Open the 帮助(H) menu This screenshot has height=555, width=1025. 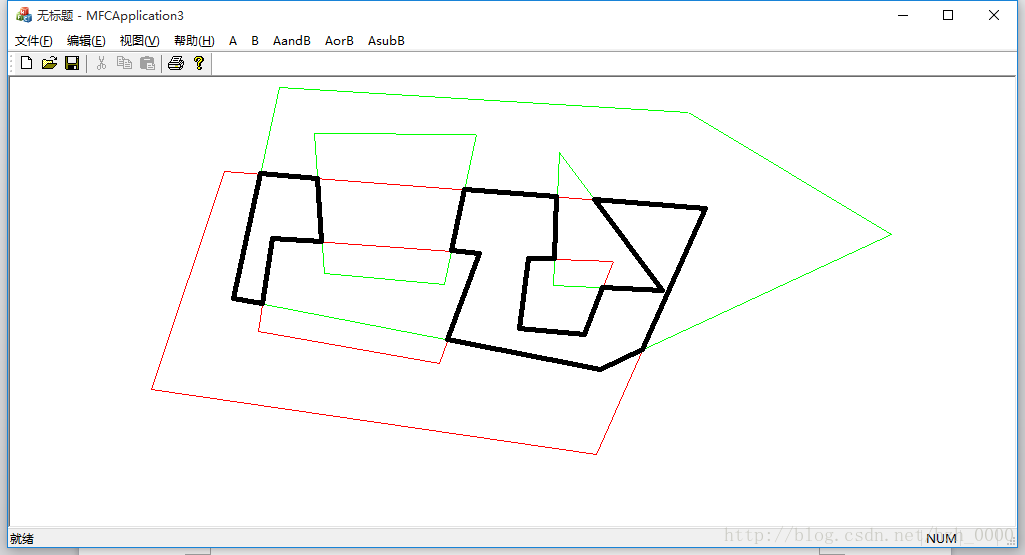click(x=194, y=41)
